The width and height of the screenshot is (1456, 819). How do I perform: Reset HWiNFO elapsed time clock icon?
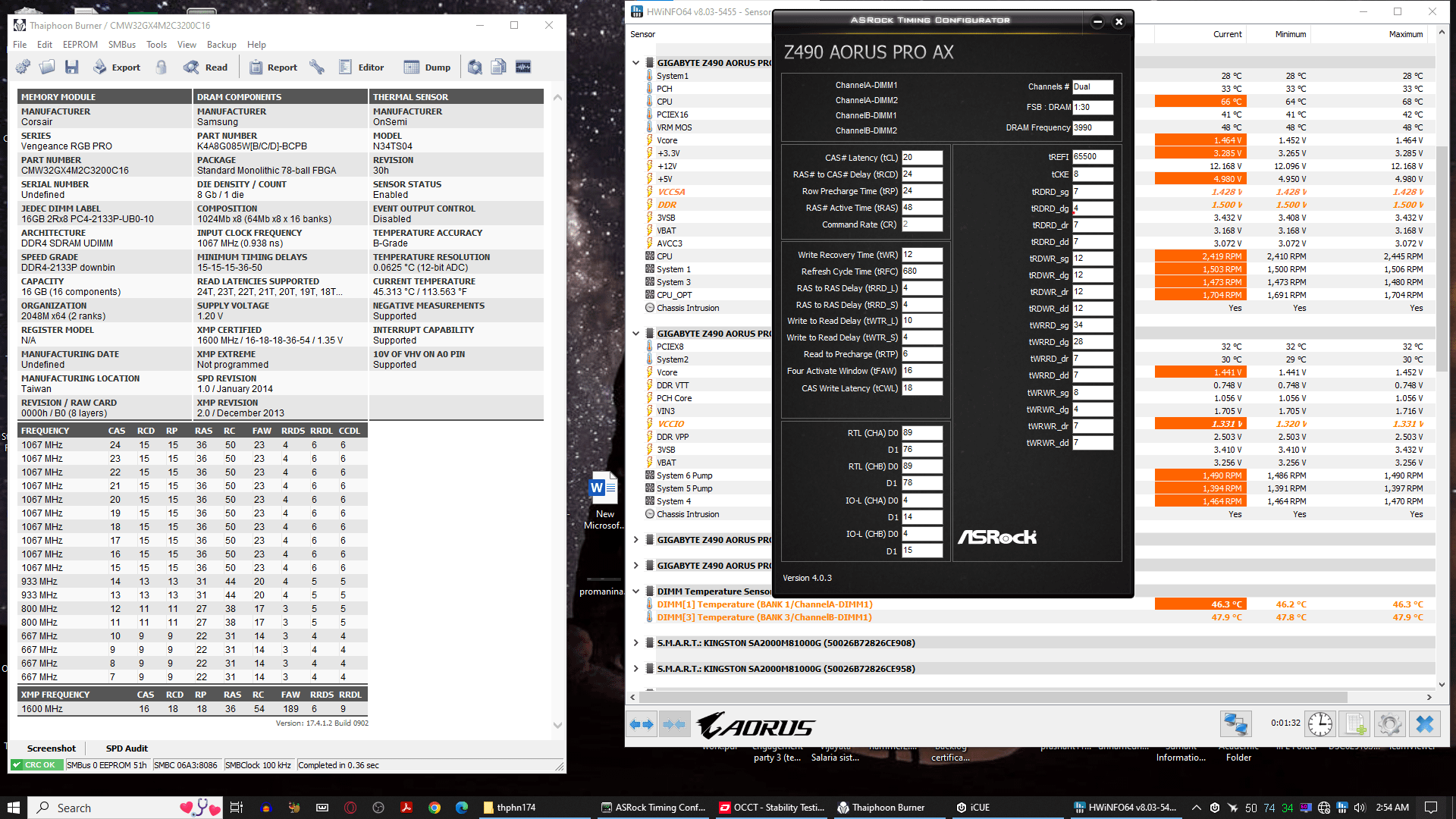pyautogui.click(x=1320, y=724)
